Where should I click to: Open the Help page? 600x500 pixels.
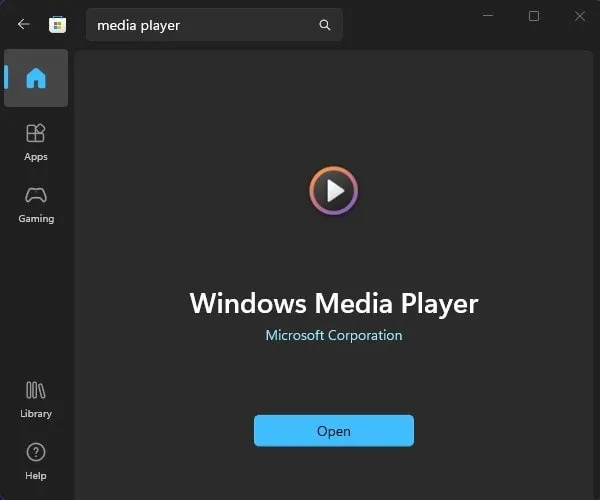[x=36, y=462]
